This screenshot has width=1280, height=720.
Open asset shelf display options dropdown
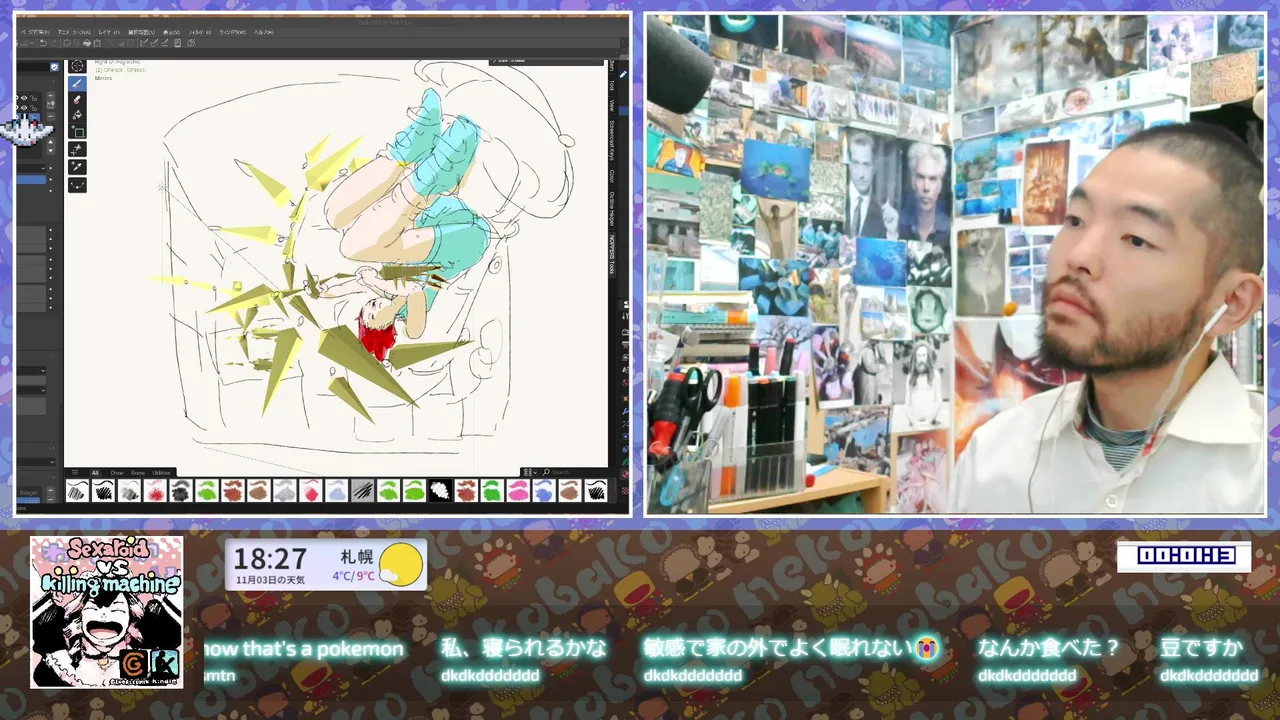[531, 472]
